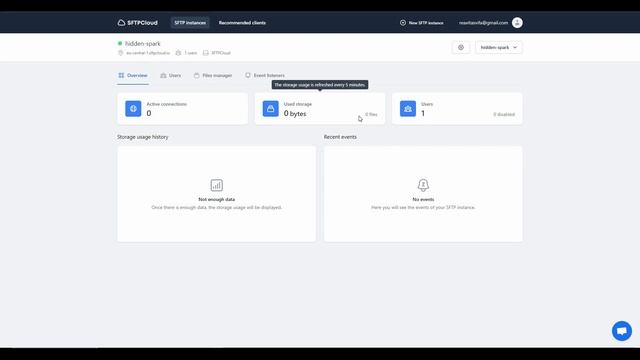
Task: Click the storage icon beside the SFTPCloud label
Action: coord(206,53)
